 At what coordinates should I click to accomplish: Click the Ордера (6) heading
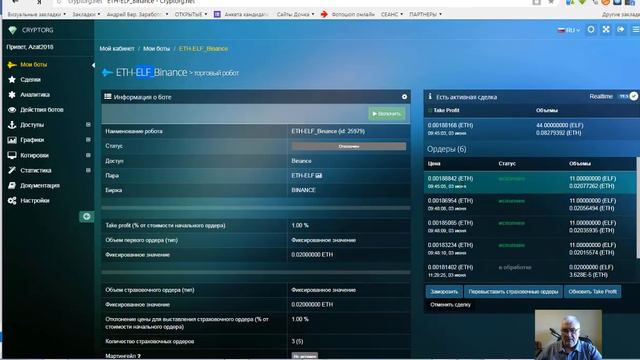(447, 149)
